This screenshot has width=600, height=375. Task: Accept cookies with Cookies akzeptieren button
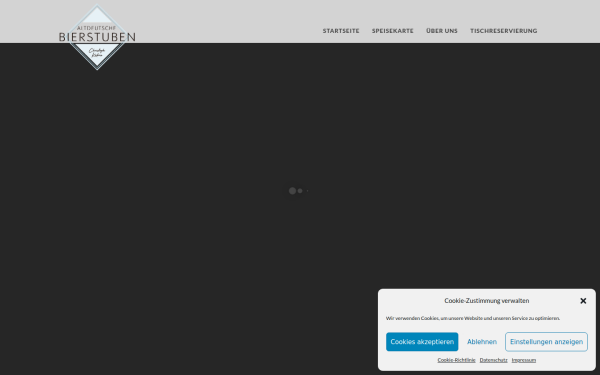tap(422, 342)
